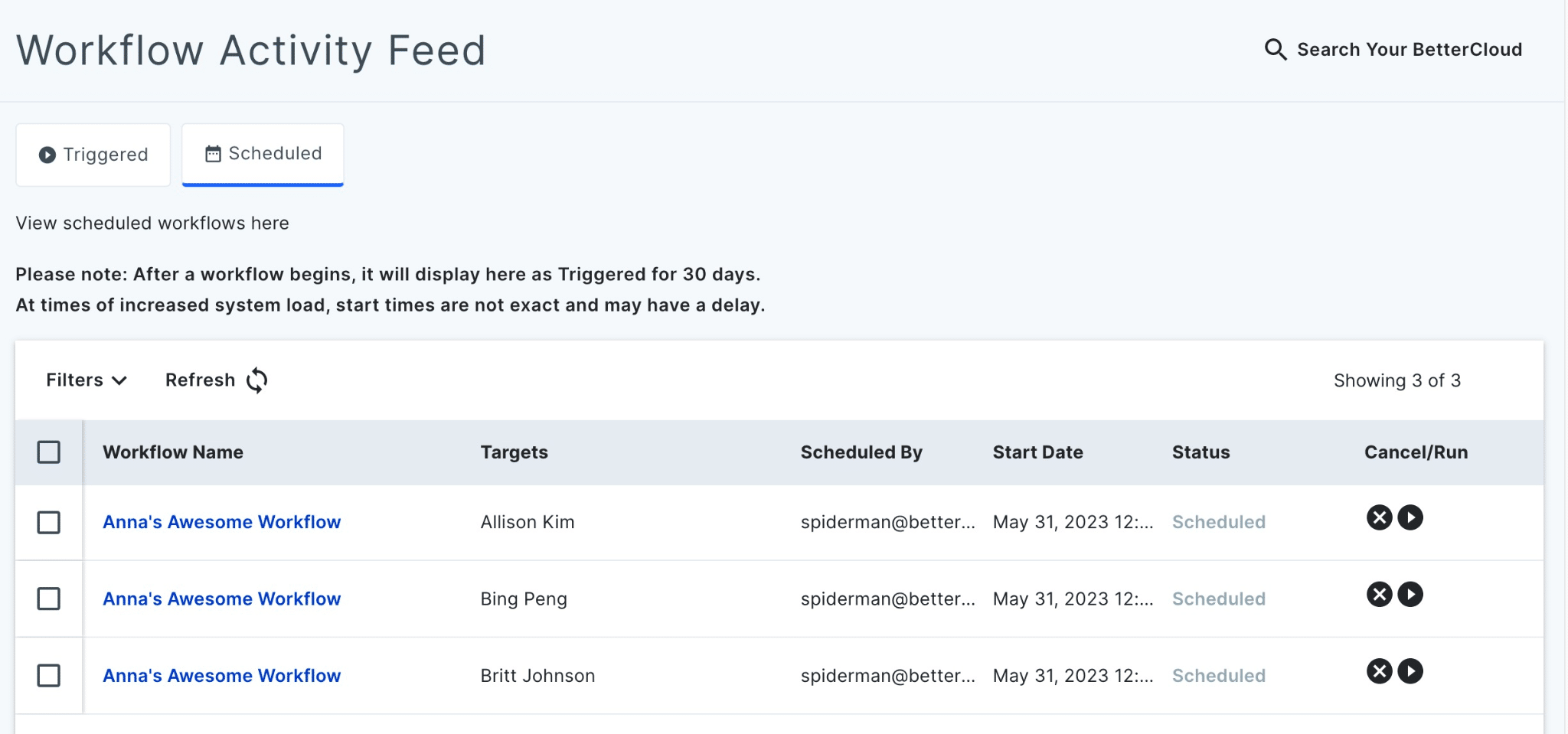Open Anna's Awesome Workflow for Bing Peng

click(221, 599)
